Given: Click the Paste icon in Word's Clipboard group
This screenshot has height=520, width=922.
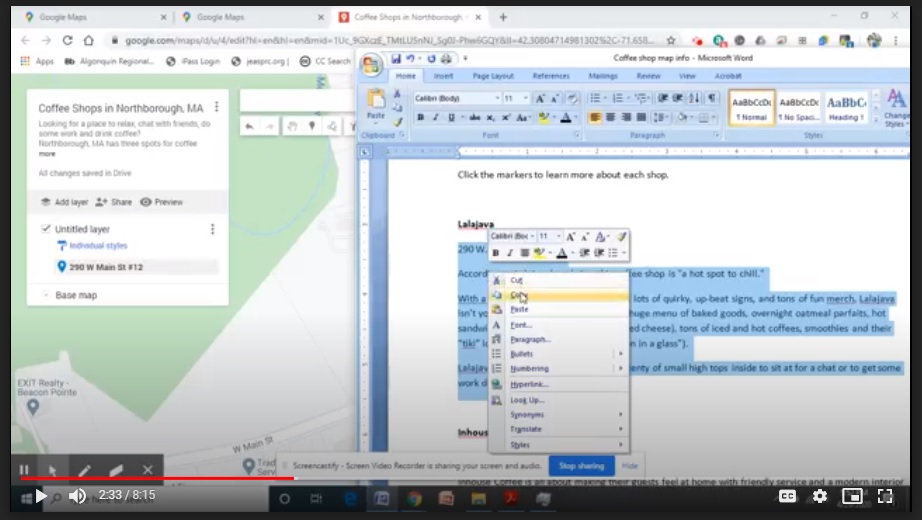Looking at the screenshot, I should tap(377, 103).
